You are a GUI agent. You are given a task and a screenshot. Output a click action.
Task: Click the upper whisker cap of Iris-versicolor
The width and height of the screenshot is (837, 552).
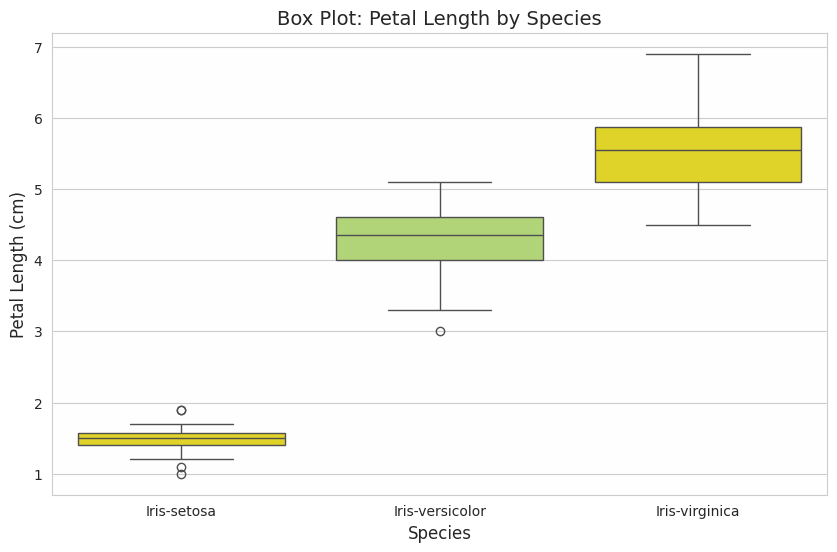click(440, 182)
